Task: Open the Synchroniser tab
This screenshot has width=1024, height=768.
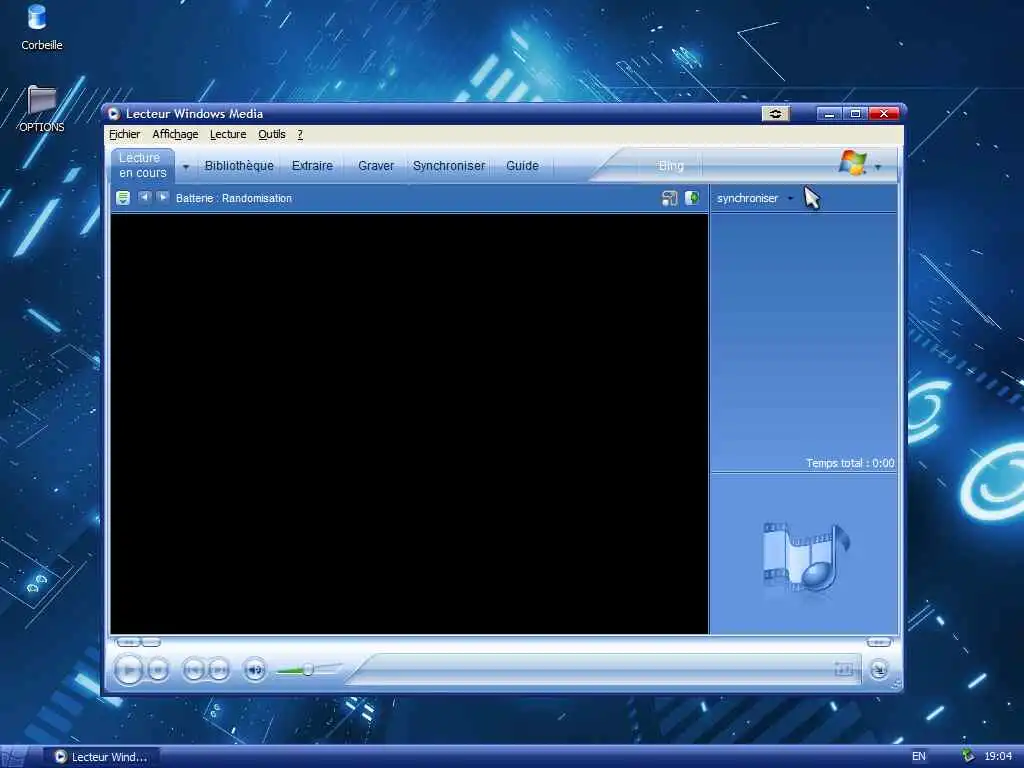Action: 449,166
